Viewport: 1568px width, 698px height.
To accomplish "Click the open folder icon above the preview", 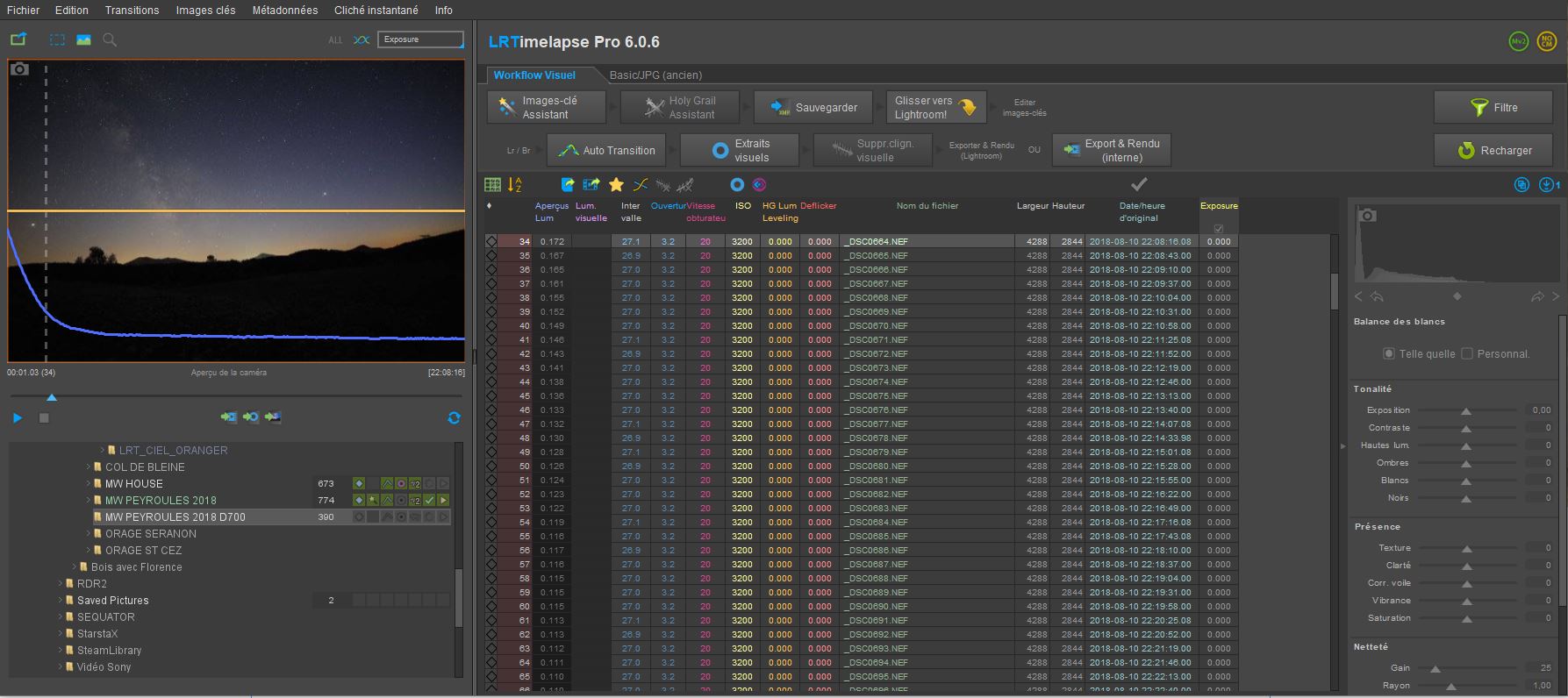I will tap(18, 39).
